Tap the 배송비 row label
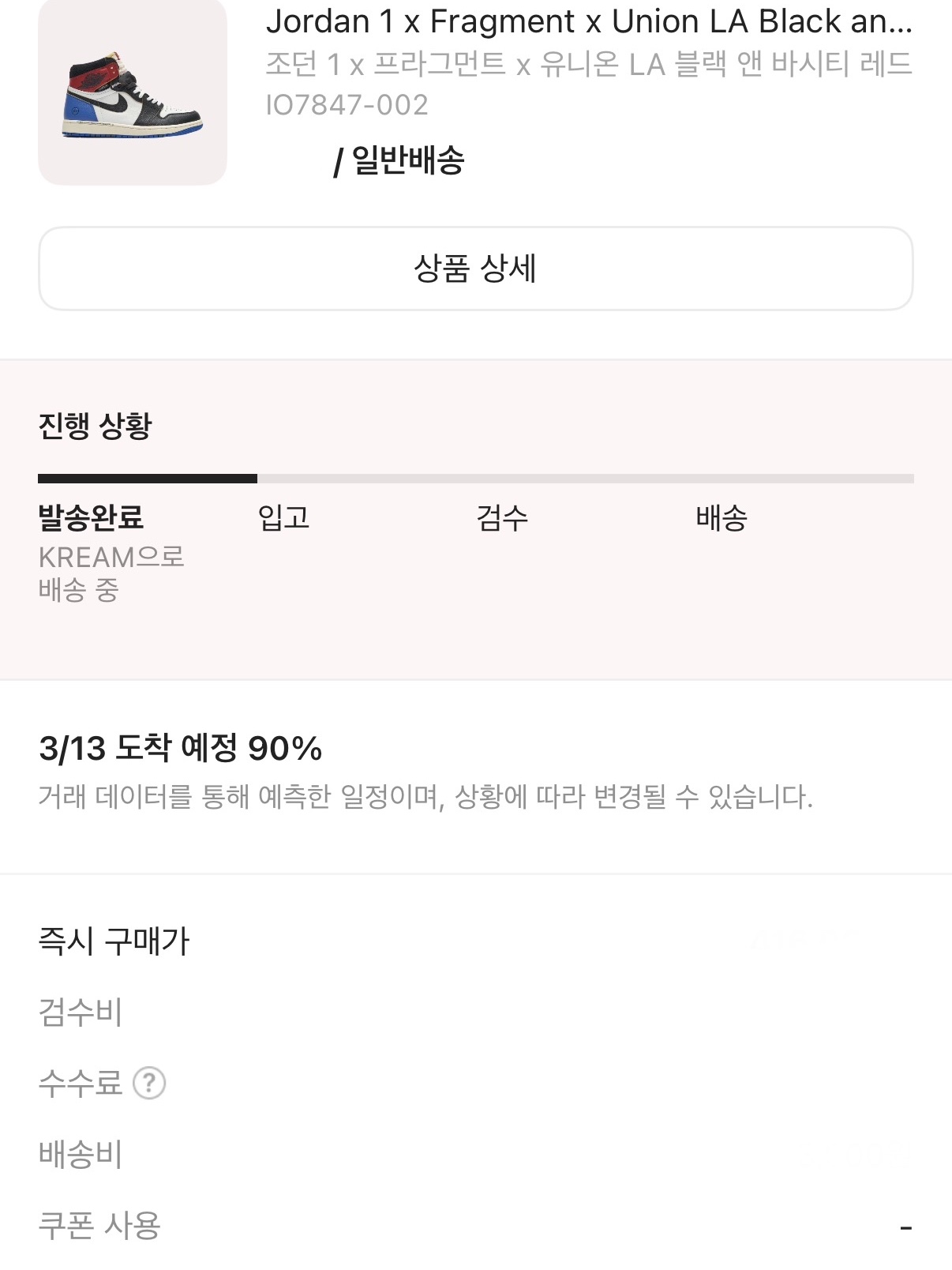952x1270 pixels. point(81,1154)
